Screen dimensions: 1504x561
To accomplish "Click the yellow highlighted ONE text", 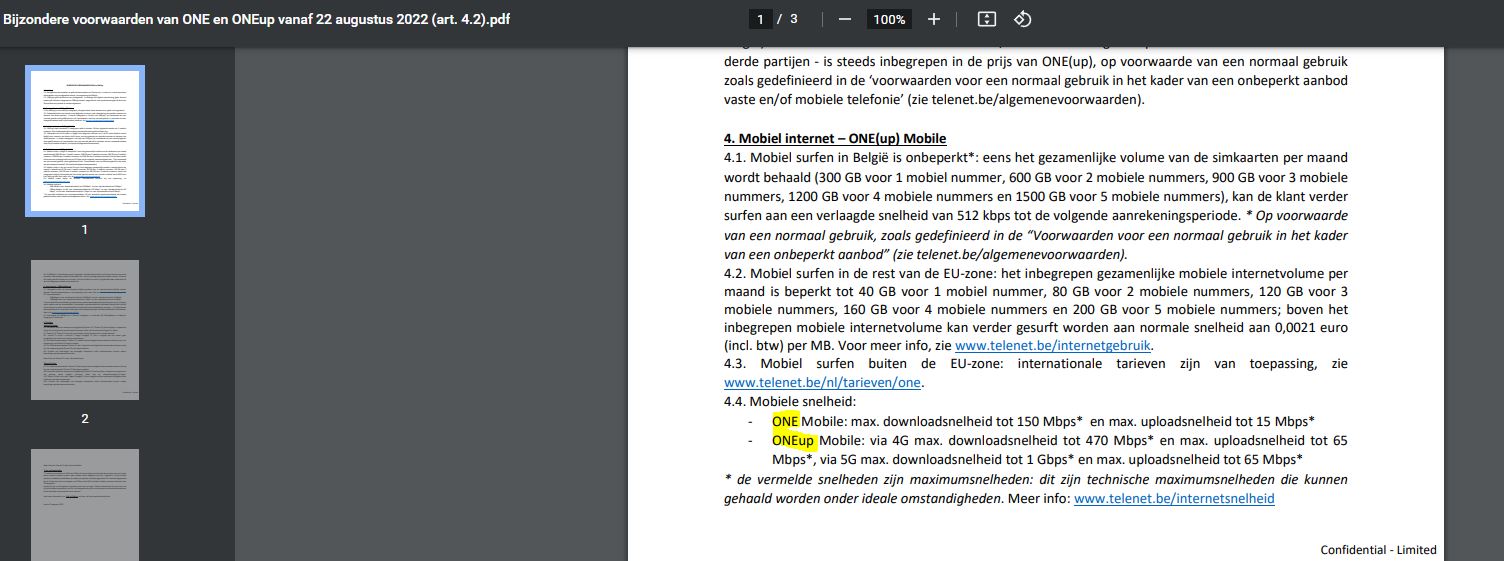I will 785,421.
